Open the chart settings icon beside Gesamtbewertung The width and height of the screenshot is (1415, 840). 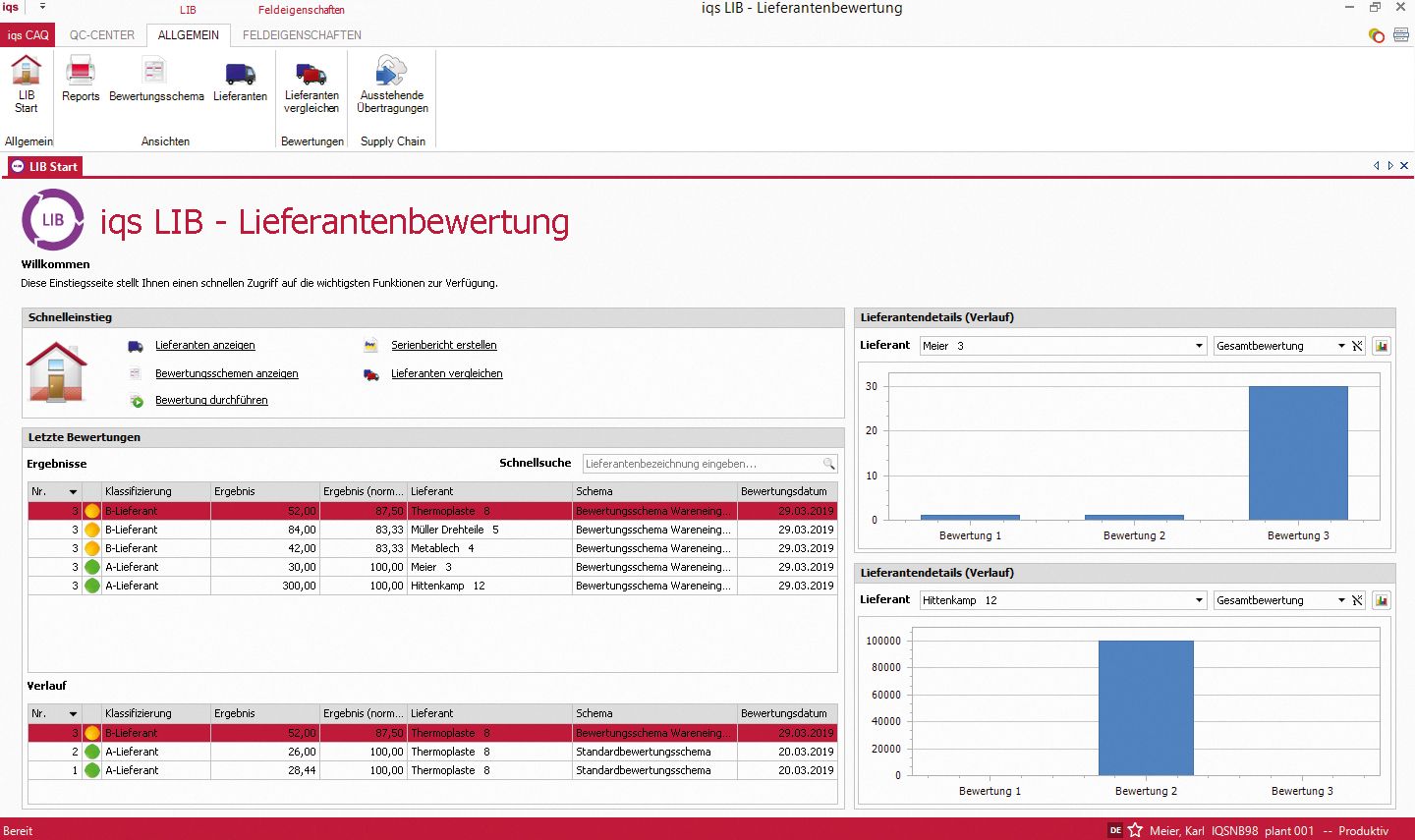pyautogui.click(x=1382, y=345)
